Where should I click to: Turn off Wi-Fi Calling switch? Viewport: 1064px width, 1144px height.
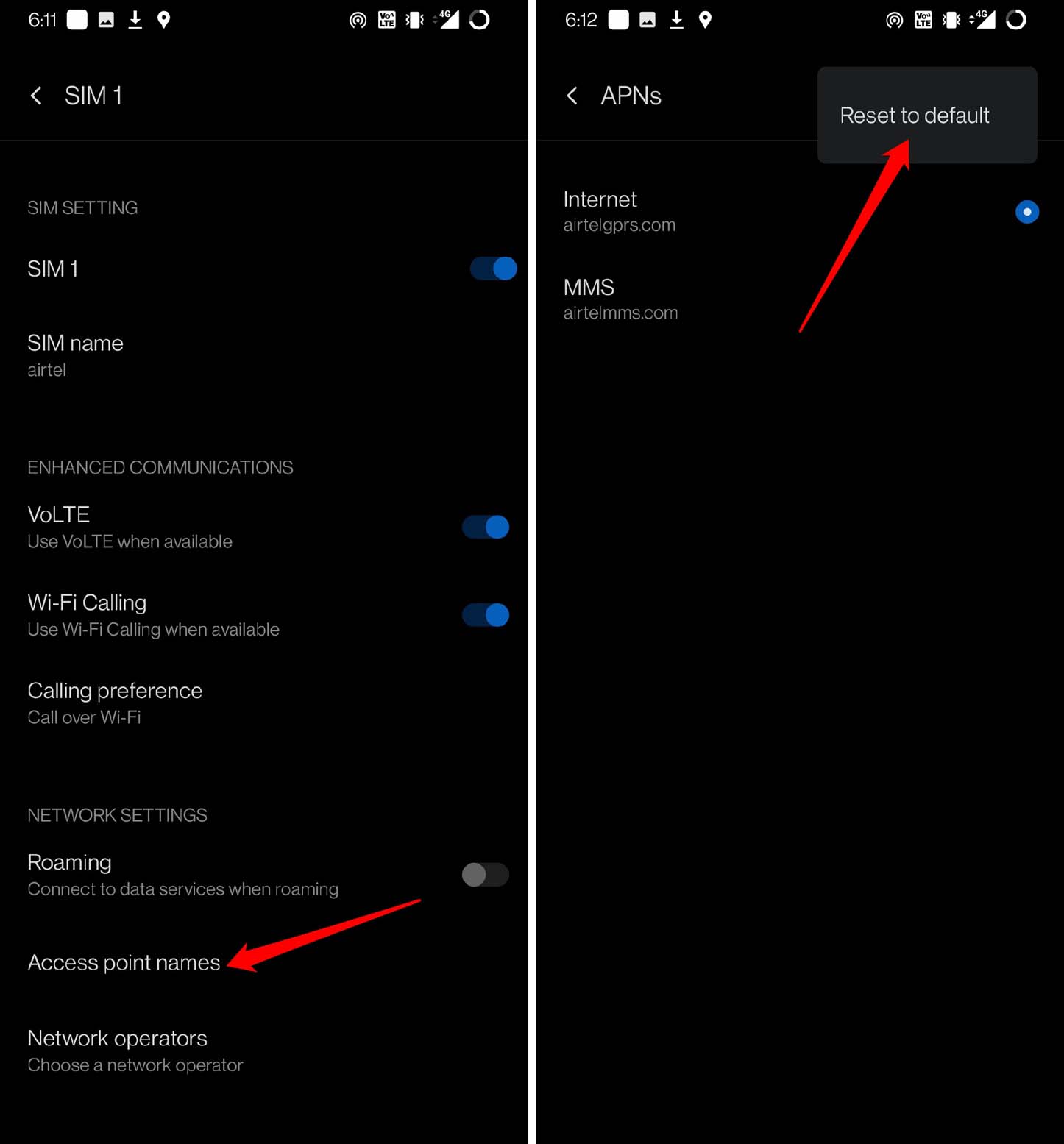[x=486, y=615]
